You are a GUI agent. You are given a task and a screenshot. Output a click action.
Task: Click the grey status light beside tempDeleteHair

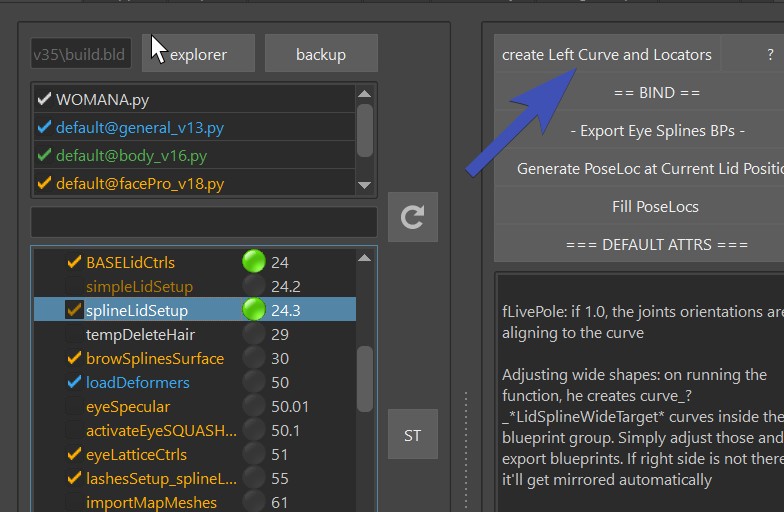pos(254,334)
